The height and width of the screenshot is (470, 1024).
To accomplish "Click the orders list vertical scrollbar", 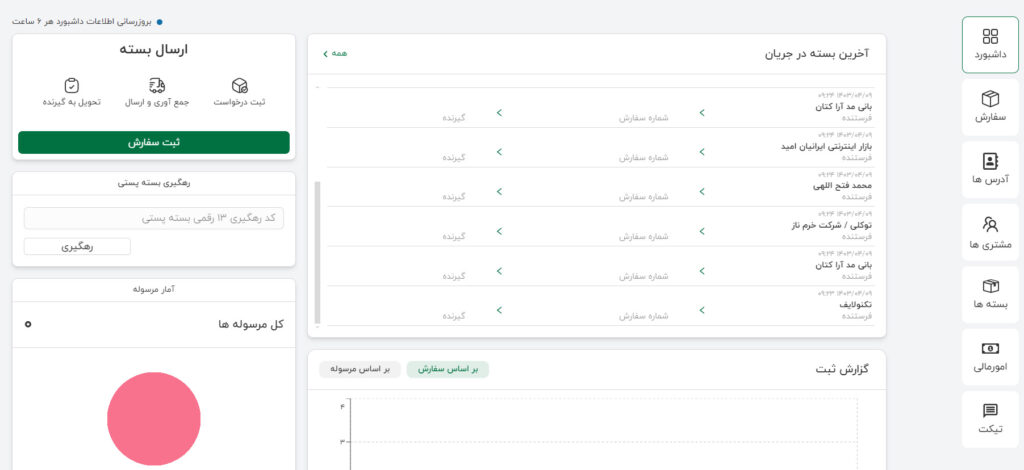I will (317, 253).
